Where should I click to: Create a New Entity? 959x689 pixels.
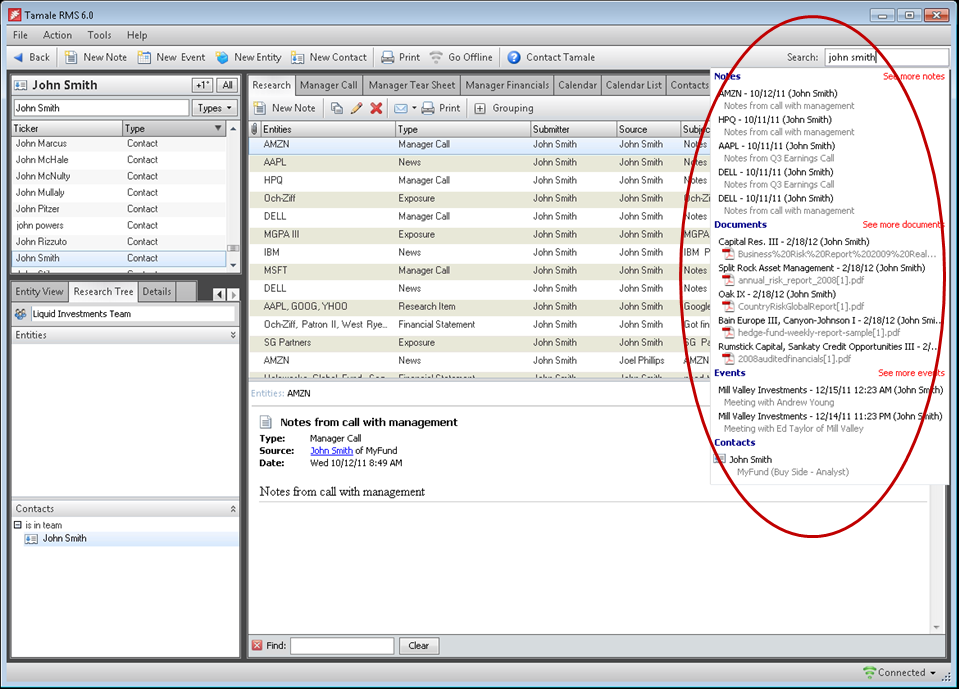pyautogui.click(x=248, y=57)
